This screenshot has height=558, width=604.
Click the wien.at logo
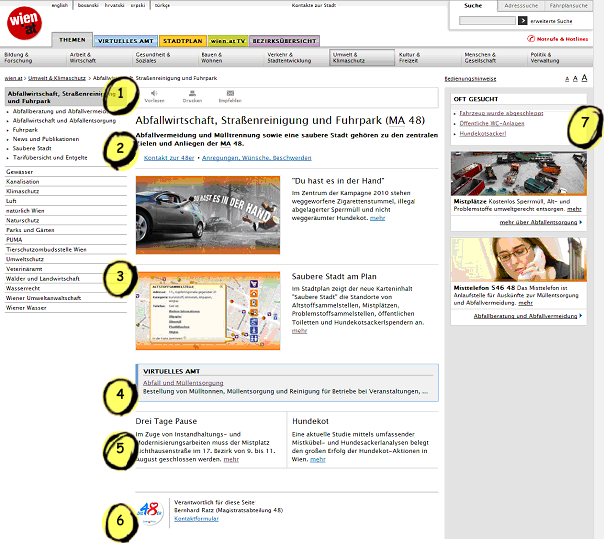pyautogui.click(x=22, y=23)
